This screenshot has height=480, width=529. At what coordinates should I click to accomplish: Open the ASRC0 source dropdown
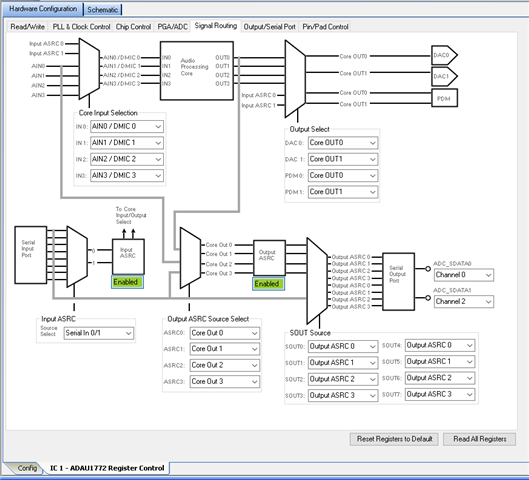225,333
